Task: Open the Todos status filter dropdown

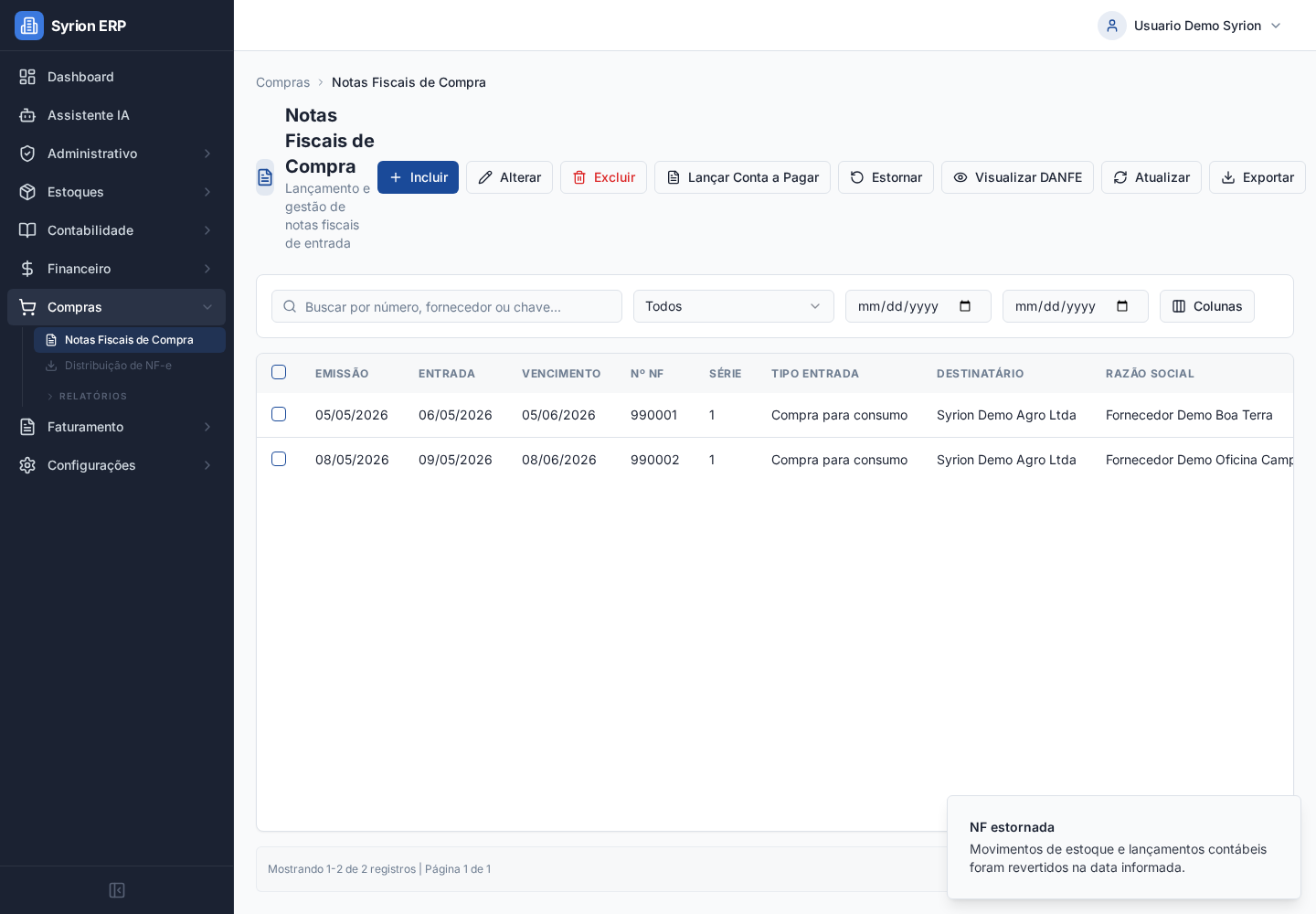Action: click(x=734, y=306)
